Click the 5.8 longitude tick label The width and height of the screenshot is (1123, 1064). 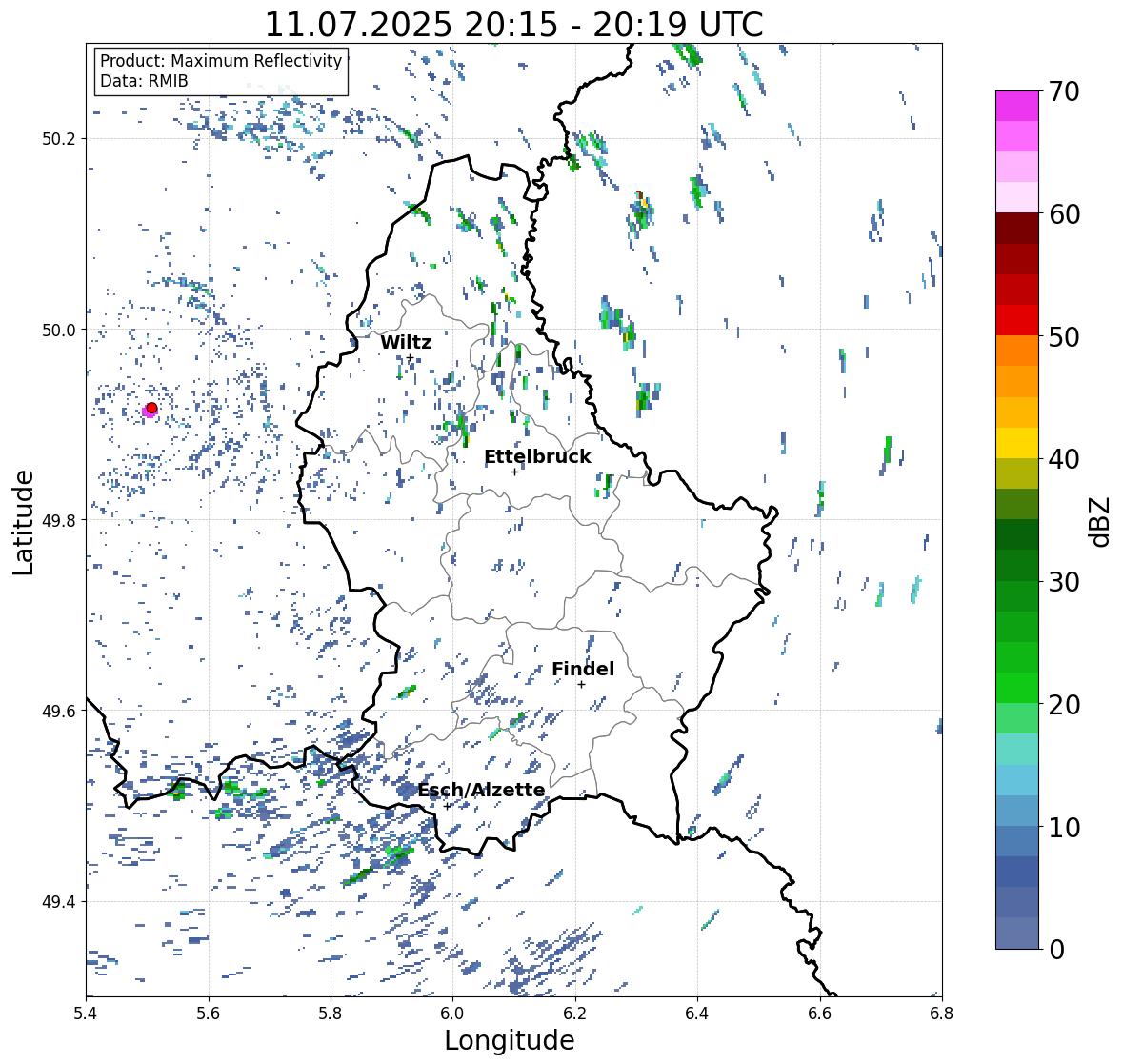click(x=331, y=1014)
